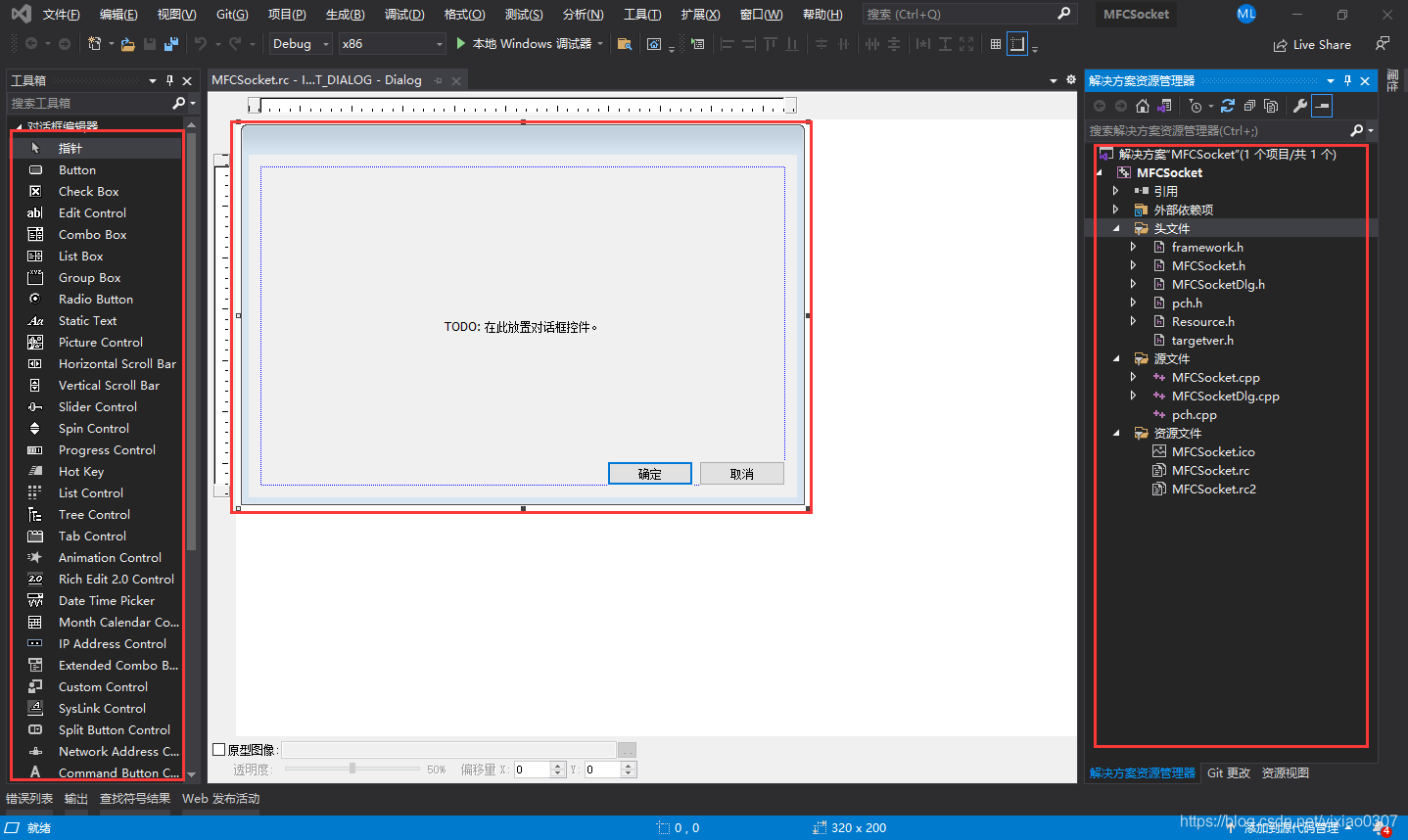The image size is (1408, 840).
Task: Open the 格式(O) menu
Action: pos(464,15)
